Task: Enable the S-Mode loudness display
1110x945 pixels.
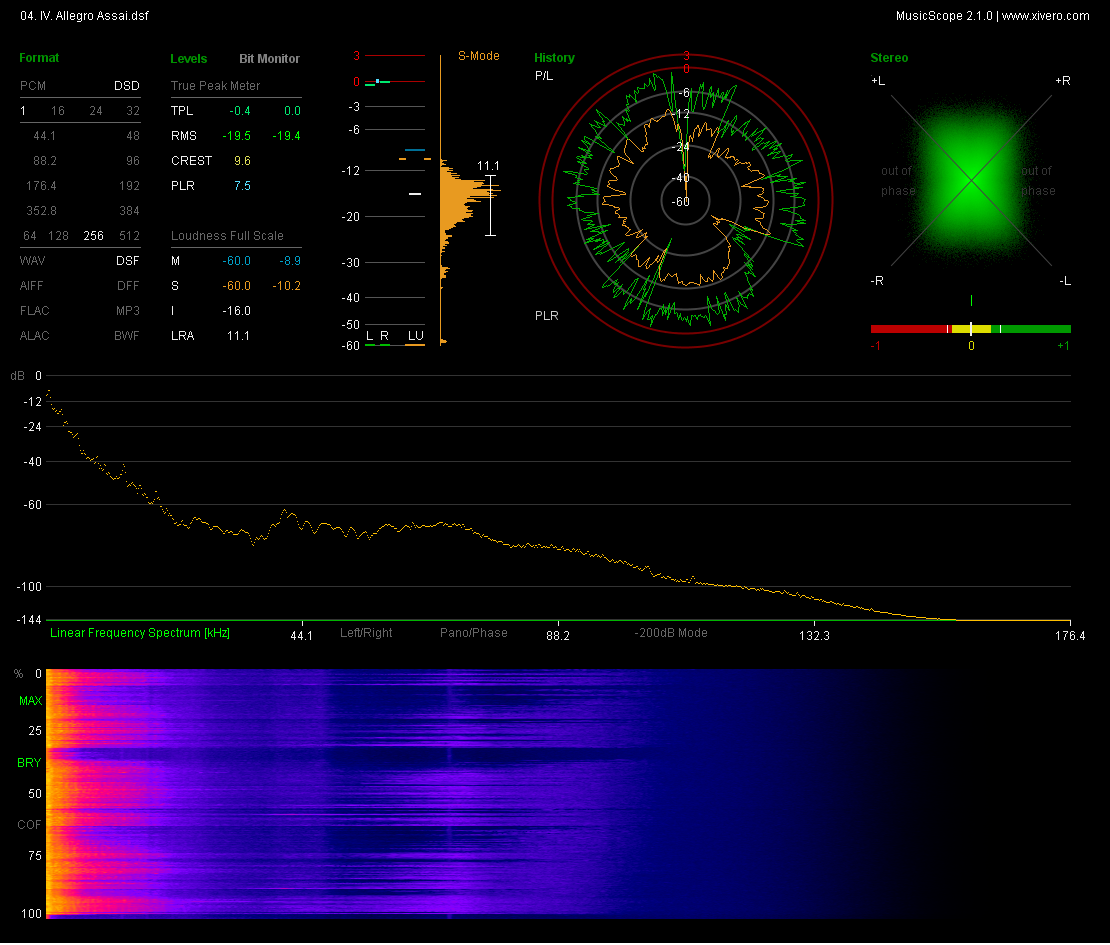Action: click(x=479, y=56)
